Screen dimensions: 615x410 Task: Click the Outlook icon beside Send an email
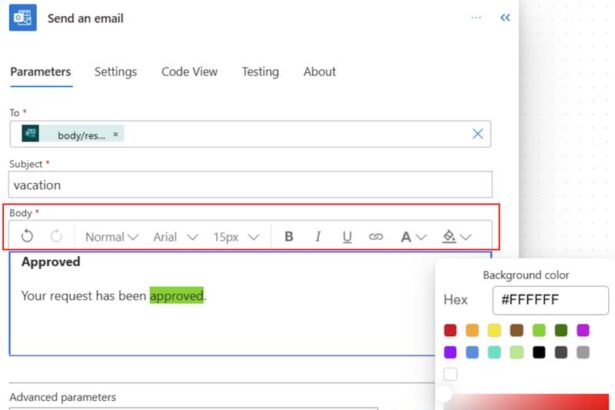pos(23,18)
